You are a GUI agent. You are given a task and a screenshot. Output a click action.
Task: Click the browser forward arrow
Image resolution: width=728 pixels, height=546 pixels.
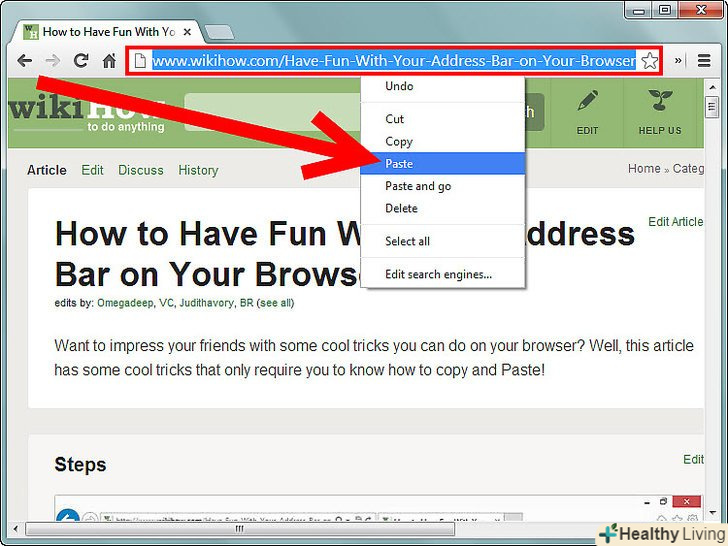[x=53, y=60]
